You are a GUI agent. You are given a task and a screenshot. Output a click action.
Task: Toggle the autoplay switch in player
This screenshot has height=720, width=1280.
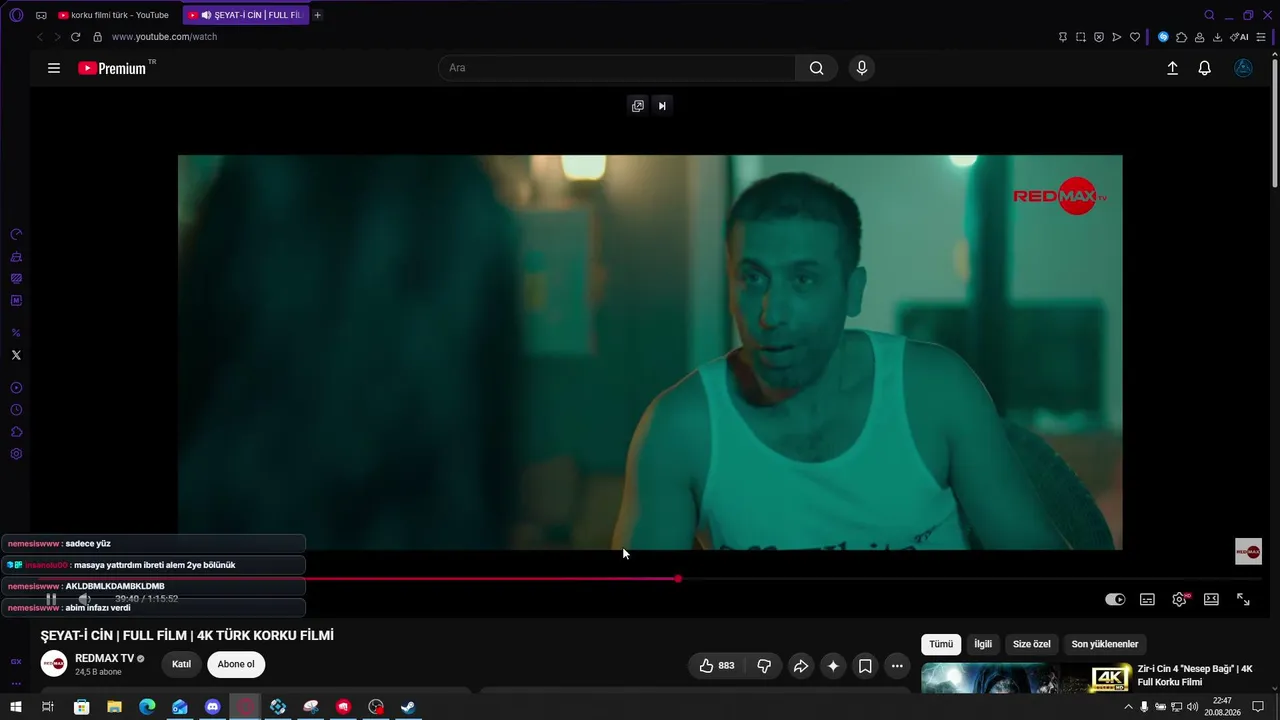[1115, 599]
